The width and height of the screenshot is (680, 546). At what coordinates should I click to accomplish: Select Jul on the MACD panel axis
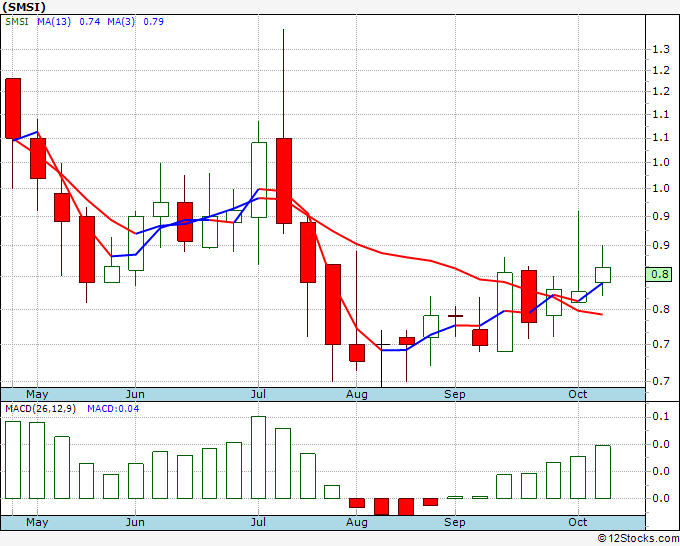(x=258, y=522)
